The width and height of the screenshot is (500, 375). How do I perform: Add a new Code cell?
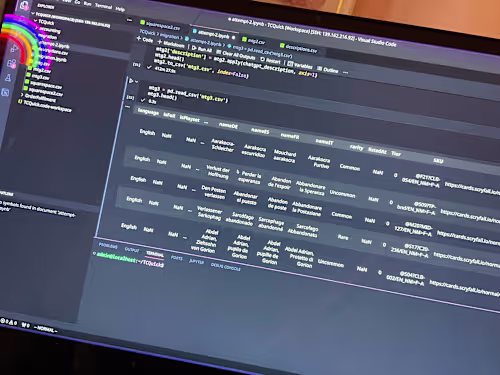point(145,39)
